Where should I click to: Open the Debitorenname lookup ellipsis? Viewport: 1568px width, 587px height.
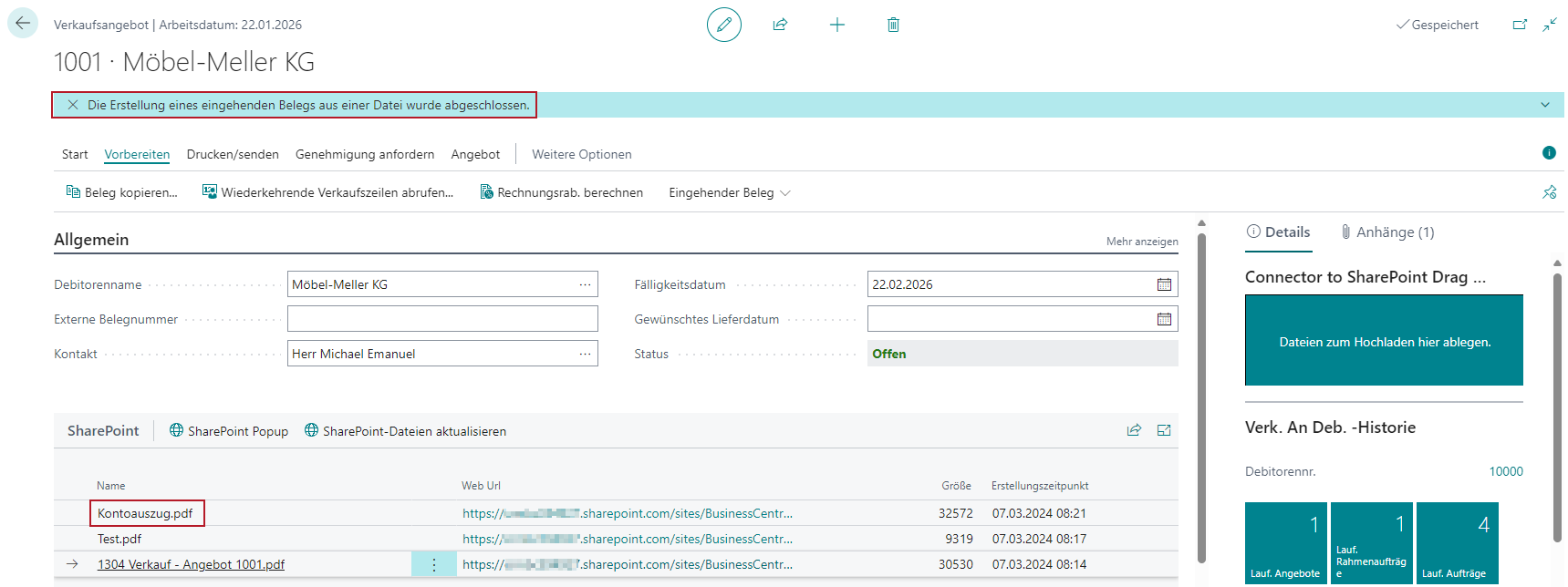(585, 284)
